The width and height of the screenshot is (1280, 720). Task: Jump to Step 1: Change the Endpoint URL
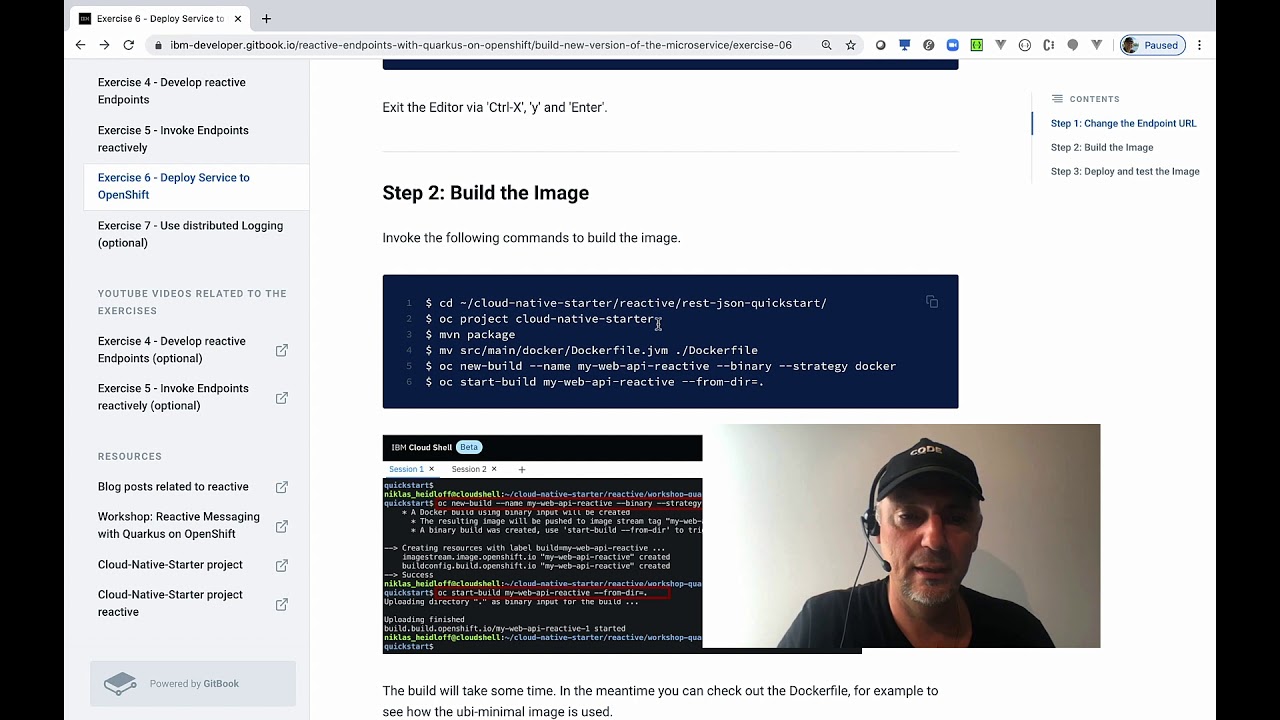tap(1123, 124)
